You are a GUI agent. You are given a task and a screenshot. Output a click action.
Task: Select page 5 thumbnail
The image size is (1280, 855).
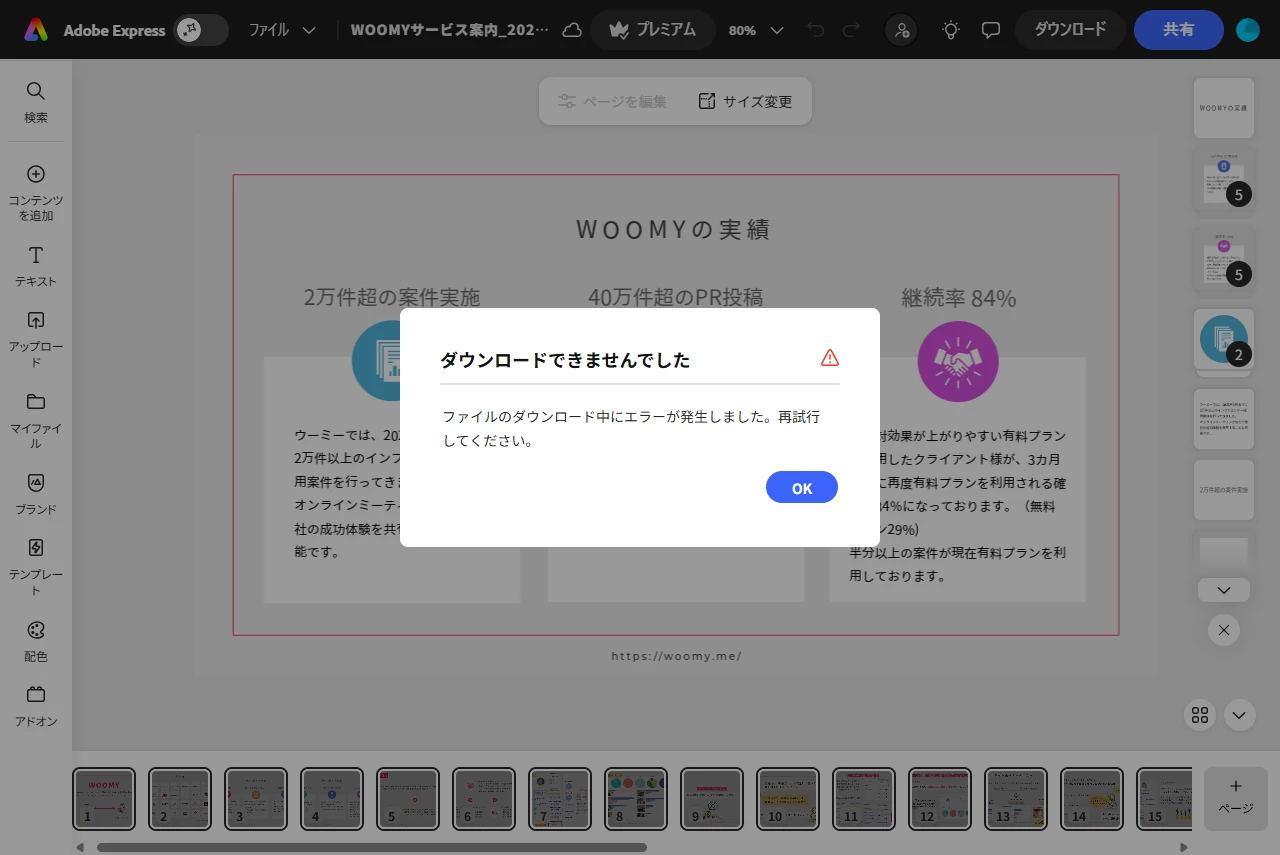408,799
